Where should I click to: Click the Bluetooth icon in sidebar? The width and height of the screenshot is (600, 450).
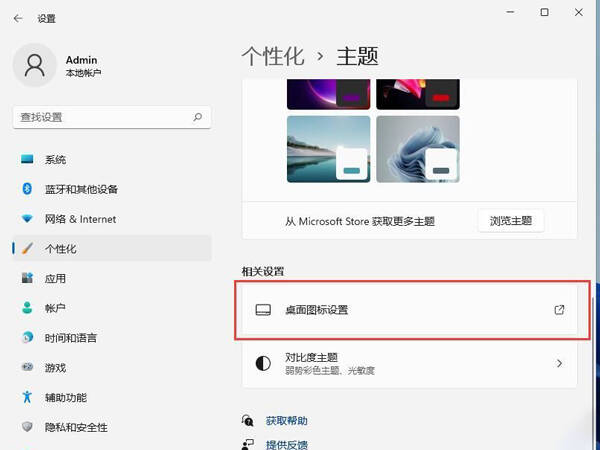tap(27, 189)
